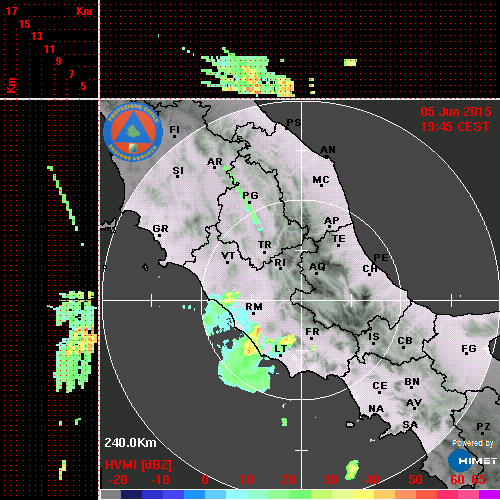This screenshot has width=500, height=500.
Task: Click the BN city label
Action: (412, 382)
